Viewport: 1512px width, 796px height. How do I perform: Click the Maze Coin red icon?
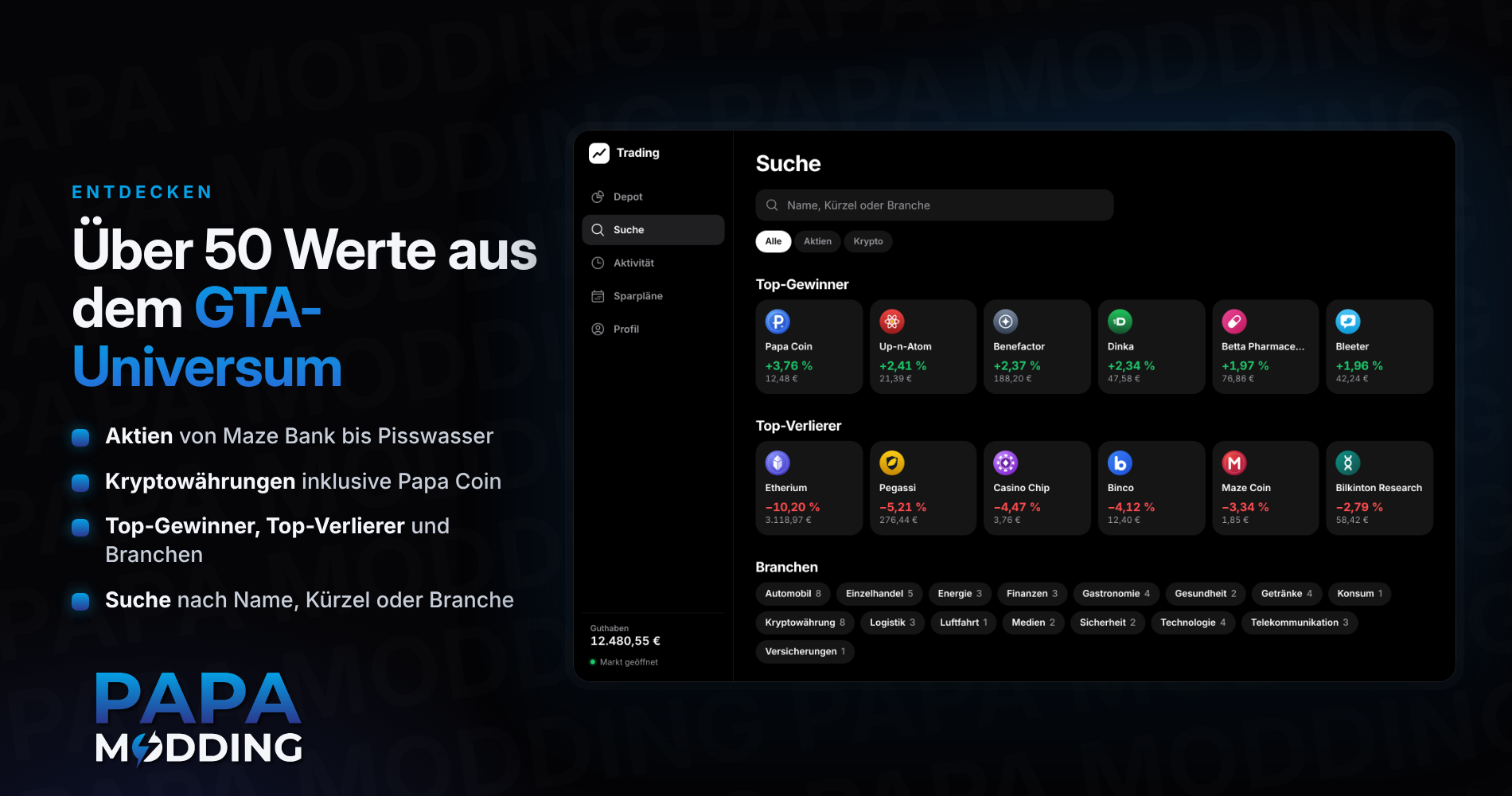pos(1234,462)
